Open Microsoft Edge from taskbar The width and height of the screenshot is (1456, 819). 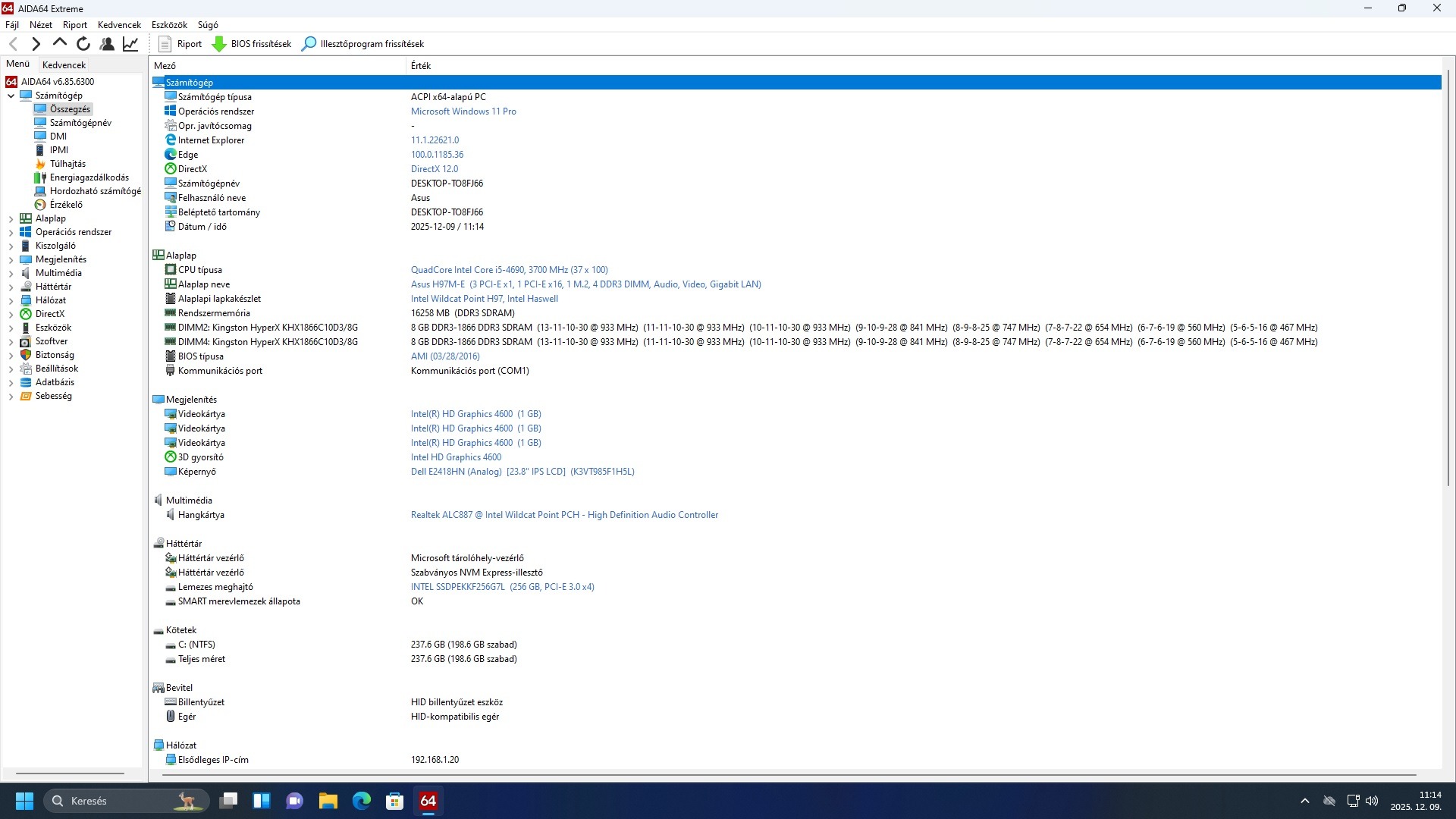click(361, 801)
